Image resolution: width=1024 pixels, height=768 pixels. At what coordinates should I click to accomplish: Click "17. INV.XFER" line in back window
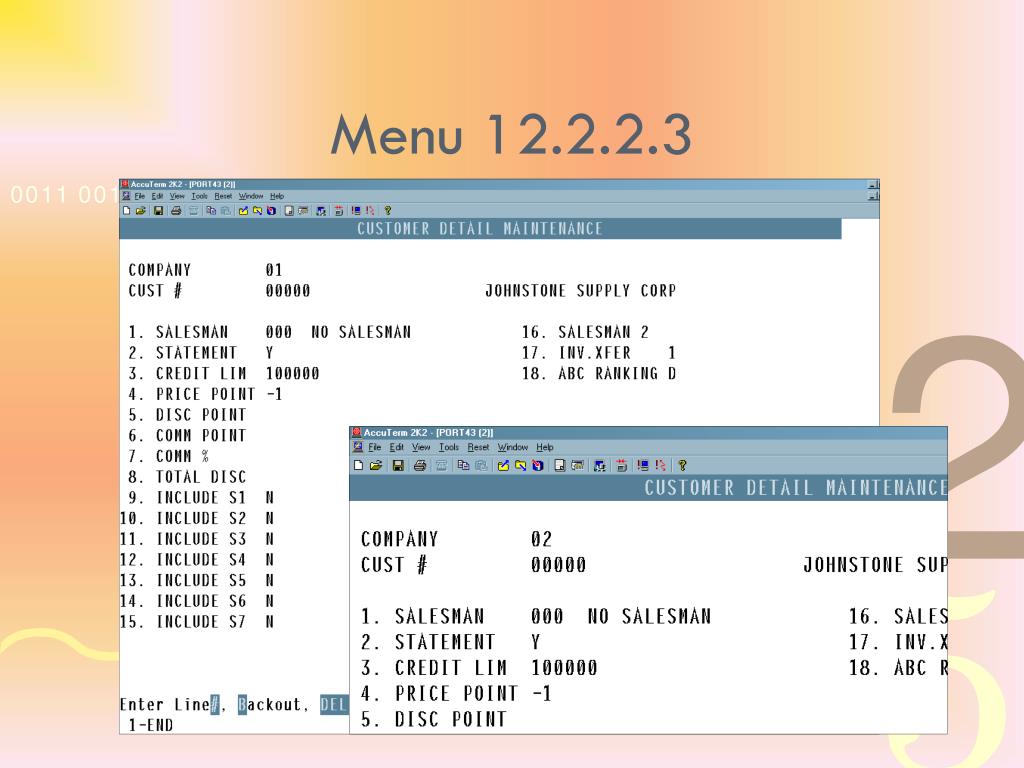(x=599, y=353)
